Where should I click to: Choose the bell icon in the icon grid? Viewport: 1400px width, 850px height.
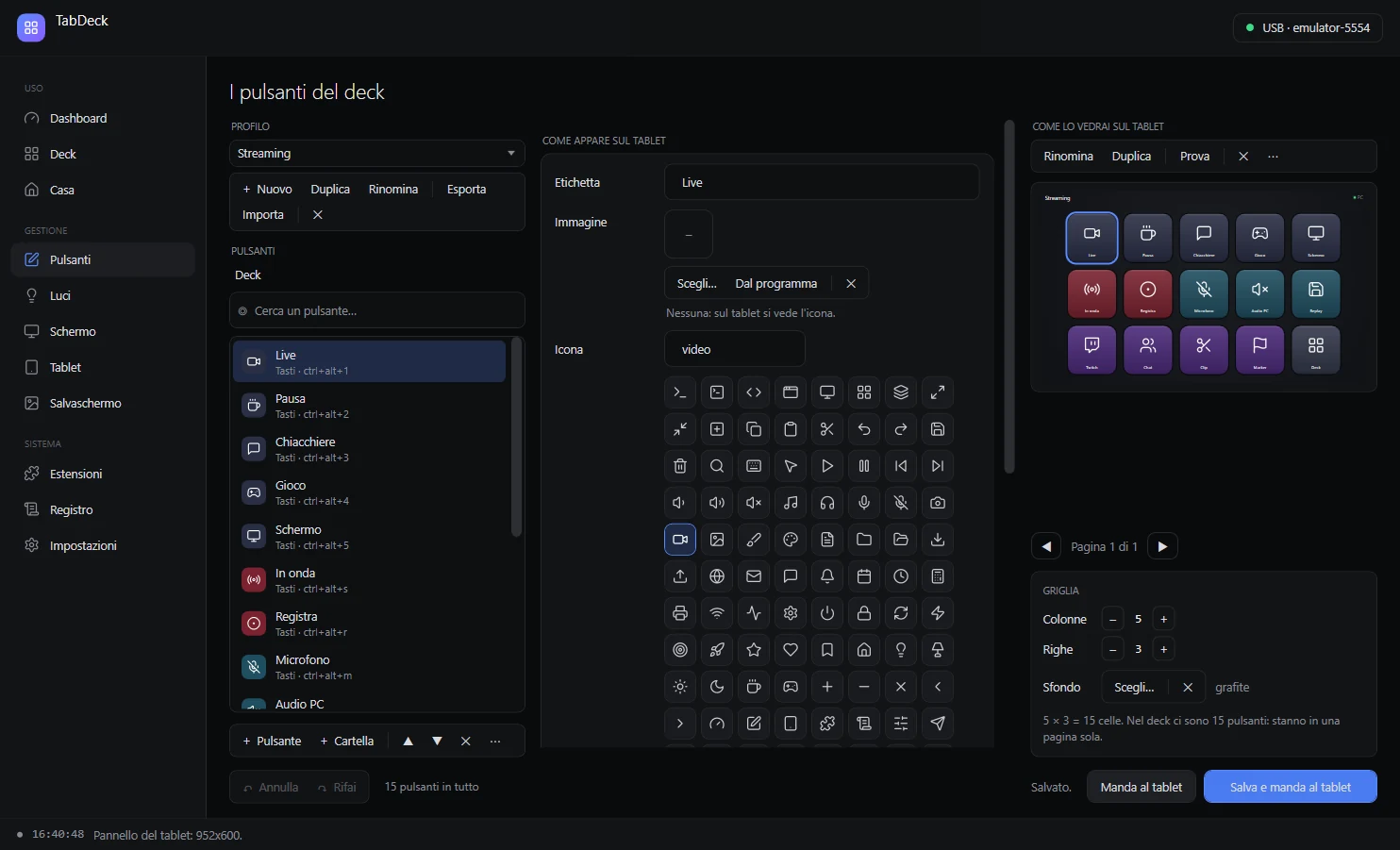click(x=827, y=576)
